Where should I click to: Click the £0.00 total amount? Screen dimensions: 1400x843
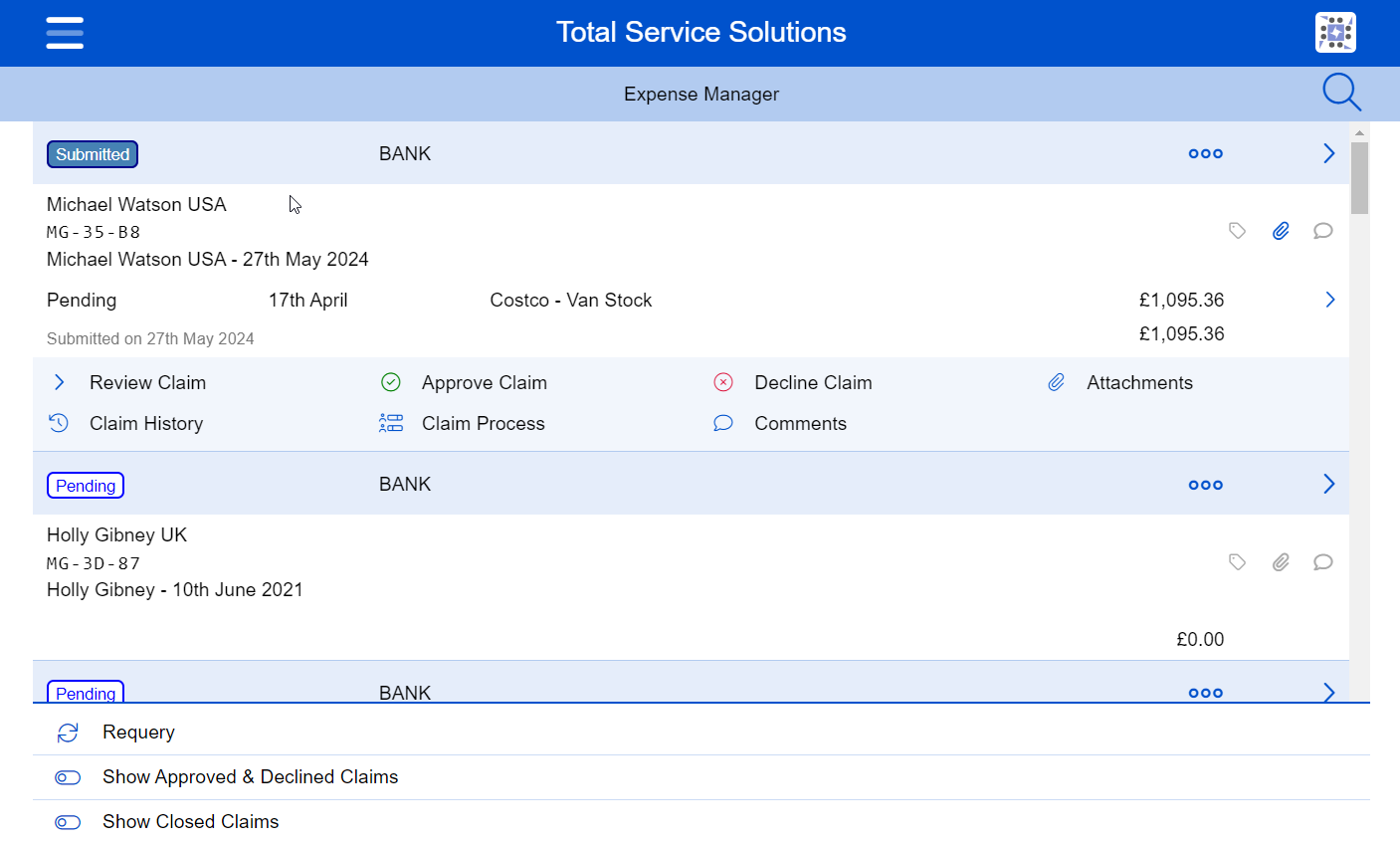1200,639
